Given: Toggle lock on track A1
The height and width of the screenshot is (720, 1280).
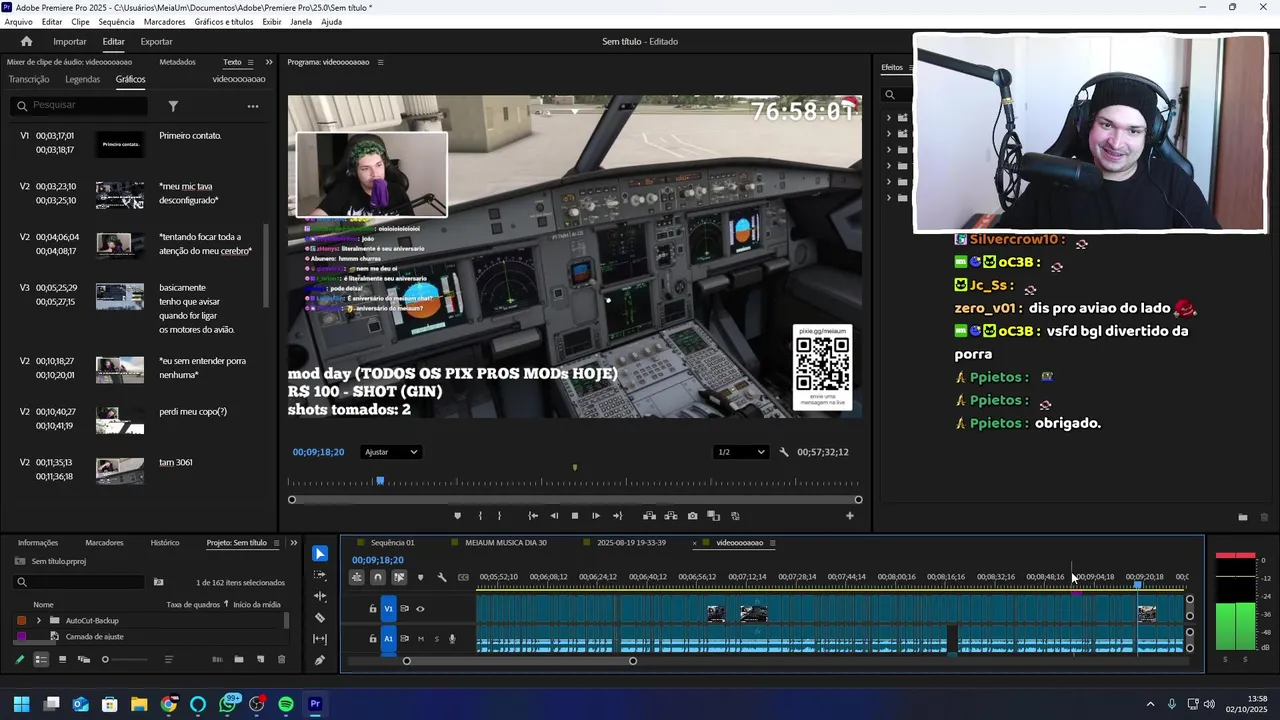Looking at the screenshot, I should pyautogui.click(x=373, y=639).
